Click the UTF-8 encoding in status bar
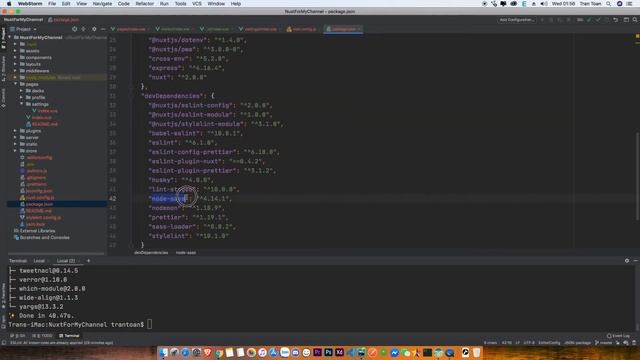The height and width of the screenshot is (360, 640). pyautogui.click(x=529, y=343)
